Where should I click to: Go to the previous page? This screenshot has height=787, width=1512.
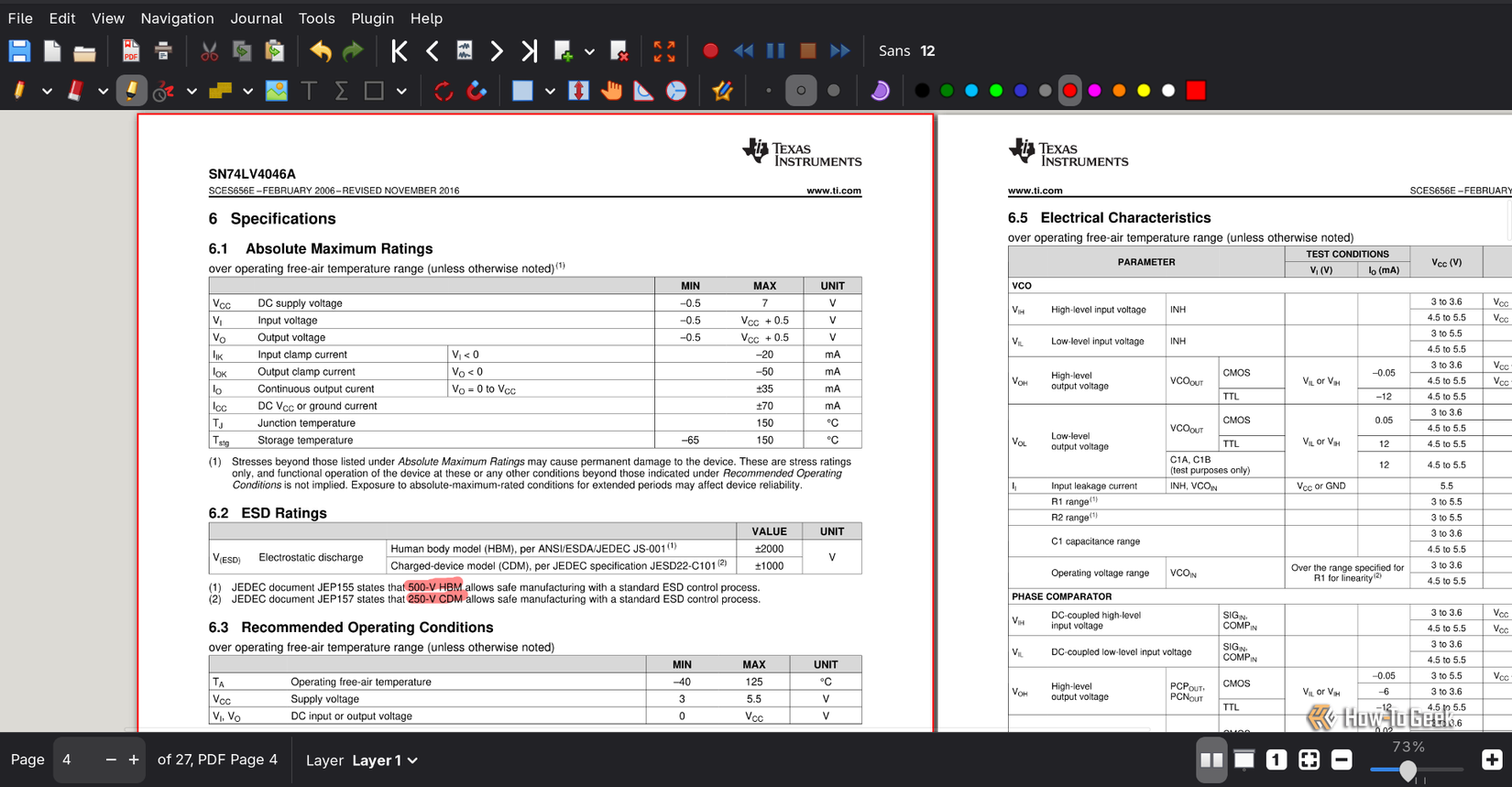point(432,51)
